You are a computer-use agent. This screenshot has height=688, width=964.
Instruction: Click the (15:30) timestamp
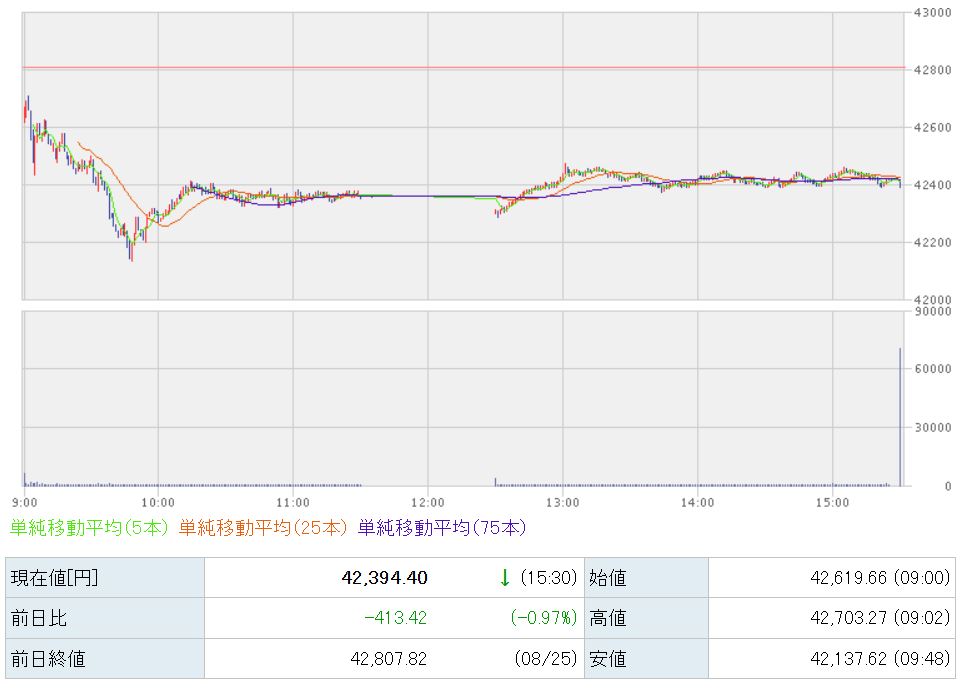click(548, 577)
